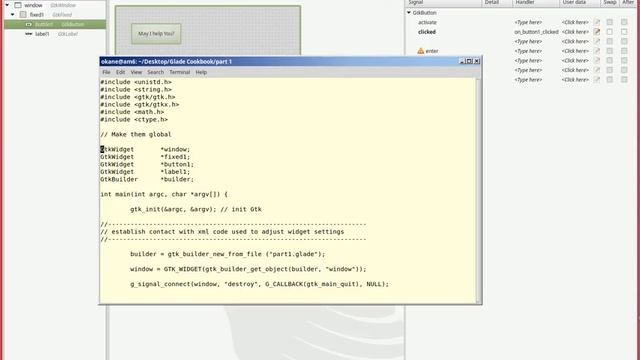The image size is (640, 360).
Task: Select the enter signal name
Action: (x=432, y=51)
